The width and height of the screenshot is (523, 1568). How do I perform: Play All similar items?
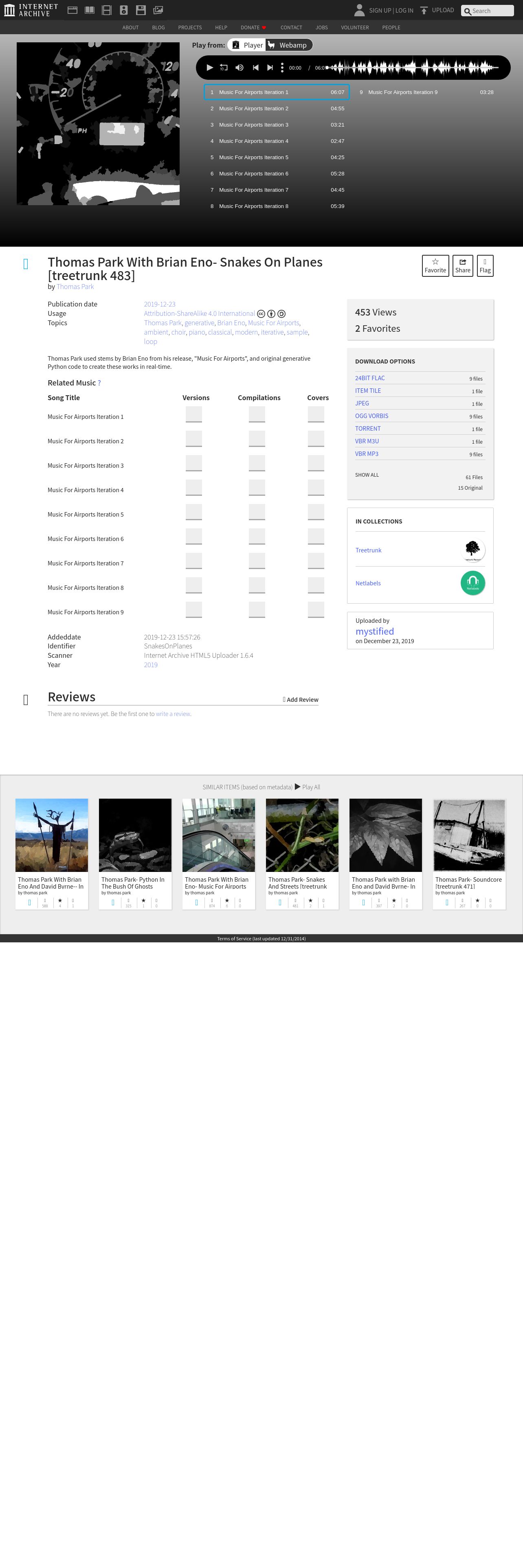click(x=308, y=787)
